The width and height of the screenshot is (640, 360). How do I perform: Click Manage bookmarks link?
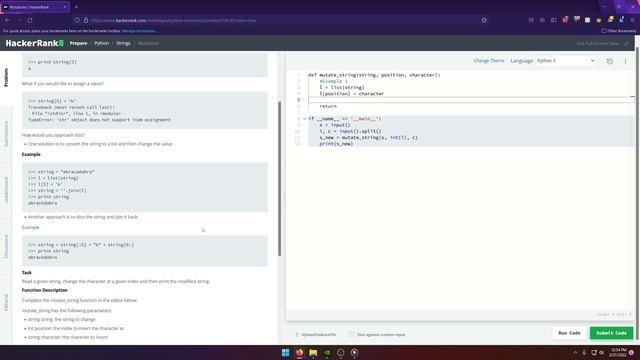(139, 31)
